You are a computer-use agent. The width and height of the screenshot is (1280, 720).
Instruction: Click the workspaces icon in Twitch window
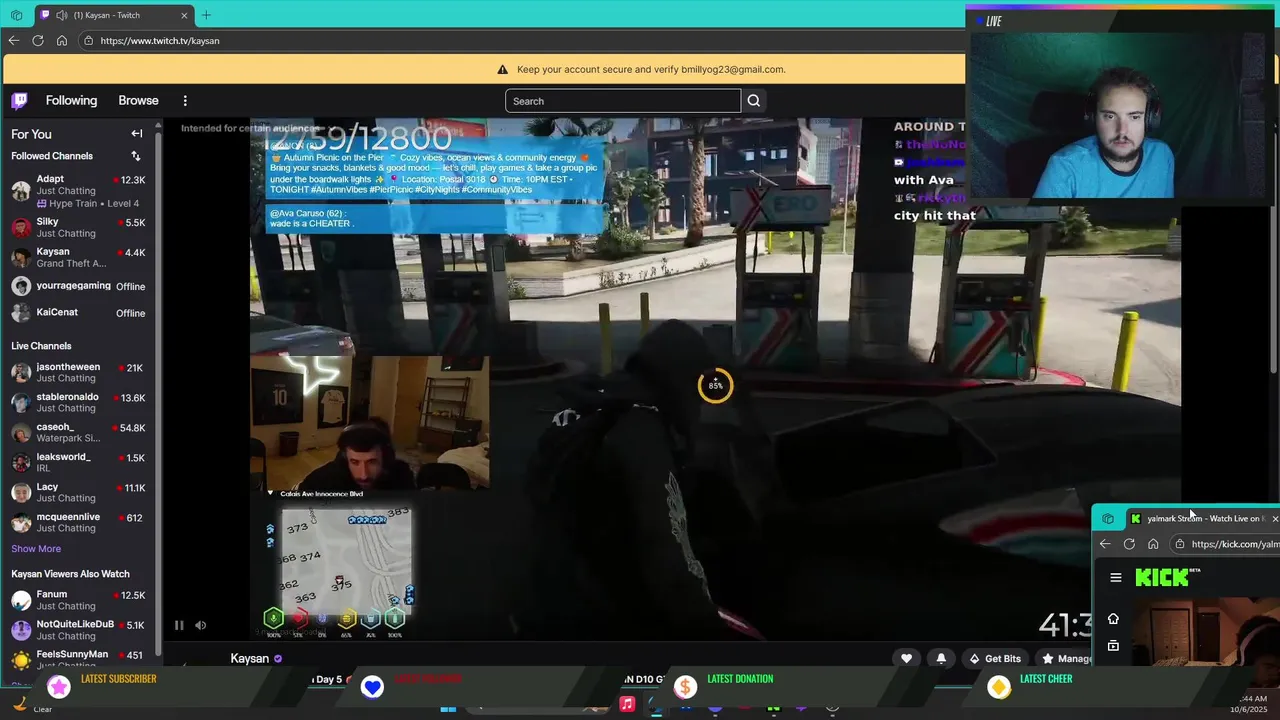point(16,15)
